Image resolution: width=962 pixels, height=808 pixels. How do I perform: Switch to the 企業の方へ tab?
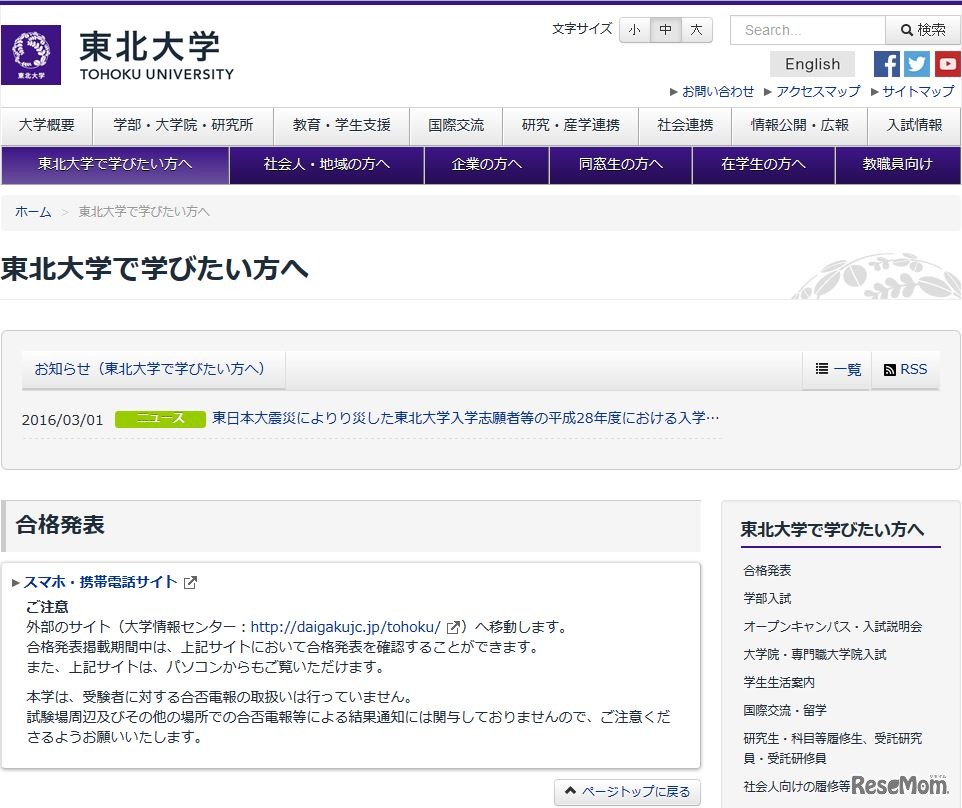point(486,164)
